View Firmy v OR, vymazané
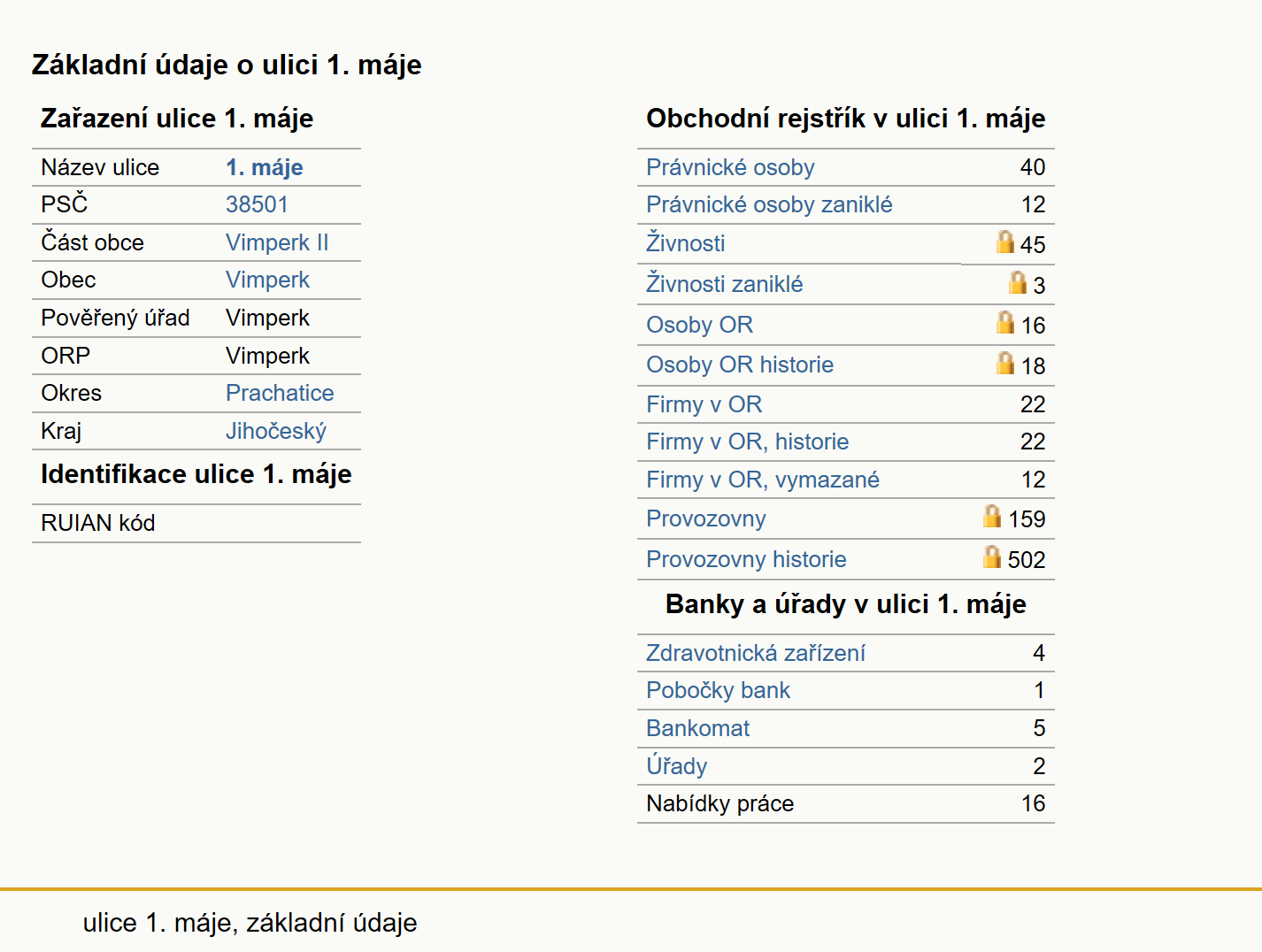Image resolution: width=1262 pixels, height=952 pixels. pyautogui.click(x=763, y=480)
